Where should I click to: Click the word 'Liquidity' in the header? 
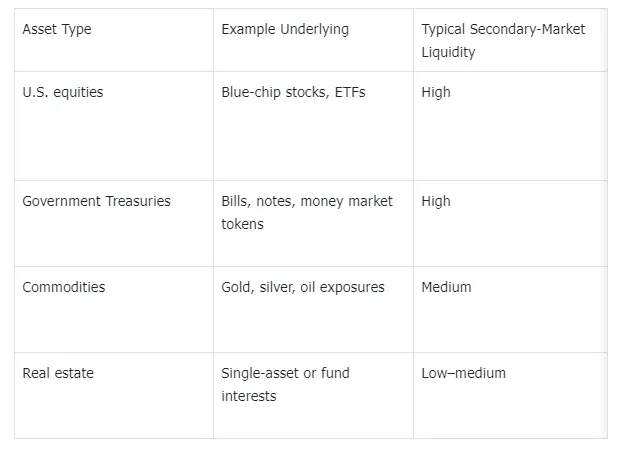tap(449, 52)
